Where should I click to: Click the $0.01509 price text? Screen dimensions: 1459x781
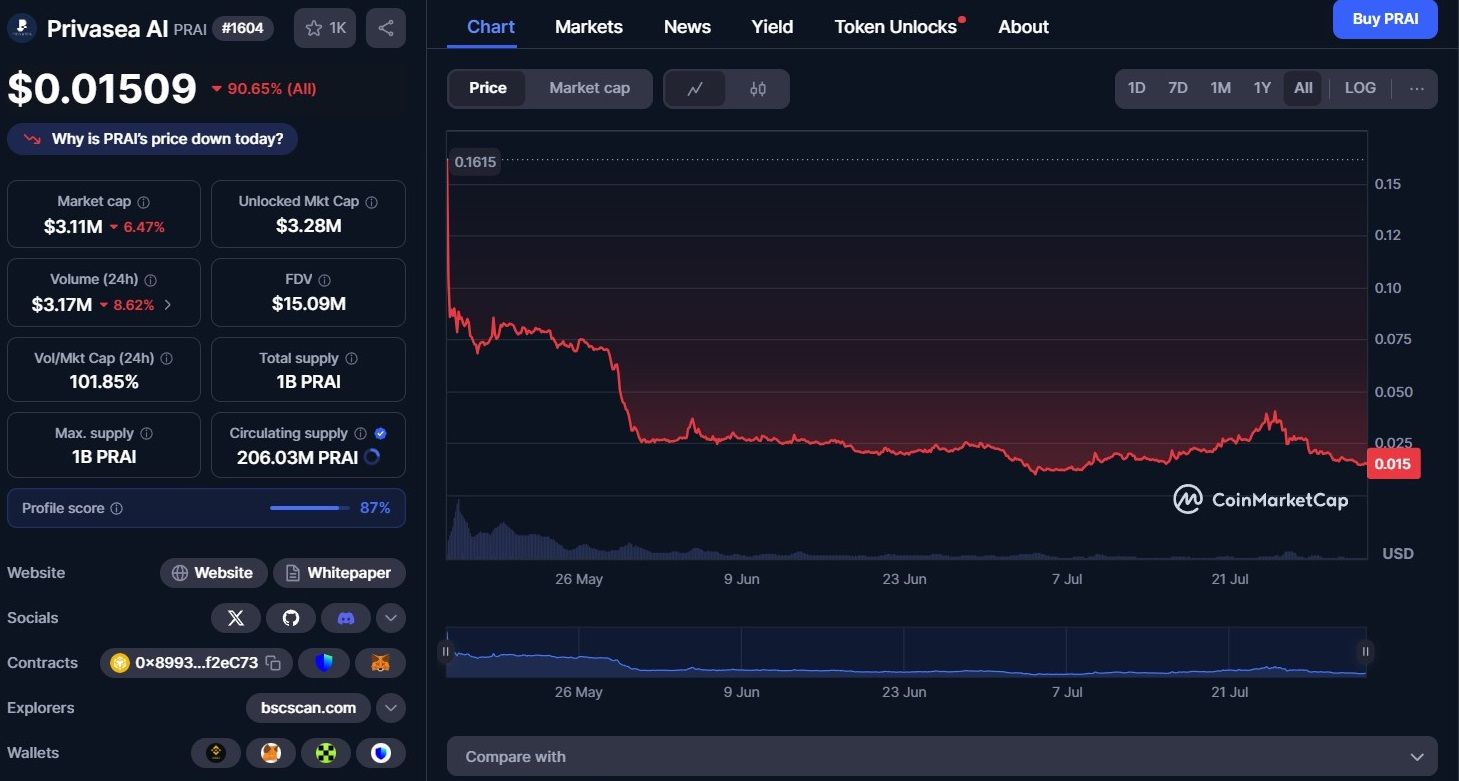pos(102,88)
